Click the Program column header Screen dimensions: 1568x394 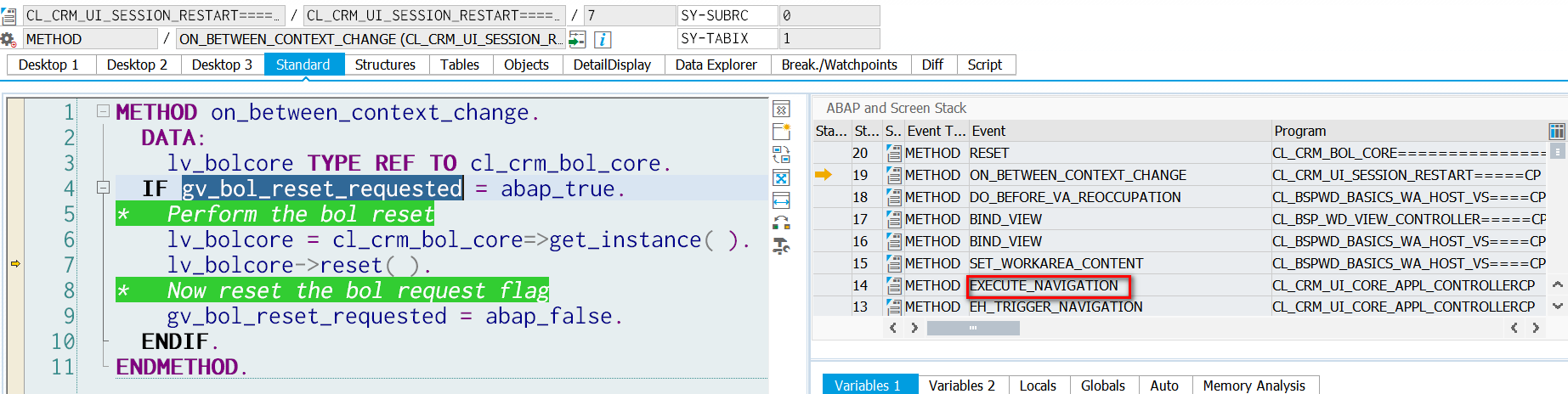pyautogui.click(x=1408, y=131)
